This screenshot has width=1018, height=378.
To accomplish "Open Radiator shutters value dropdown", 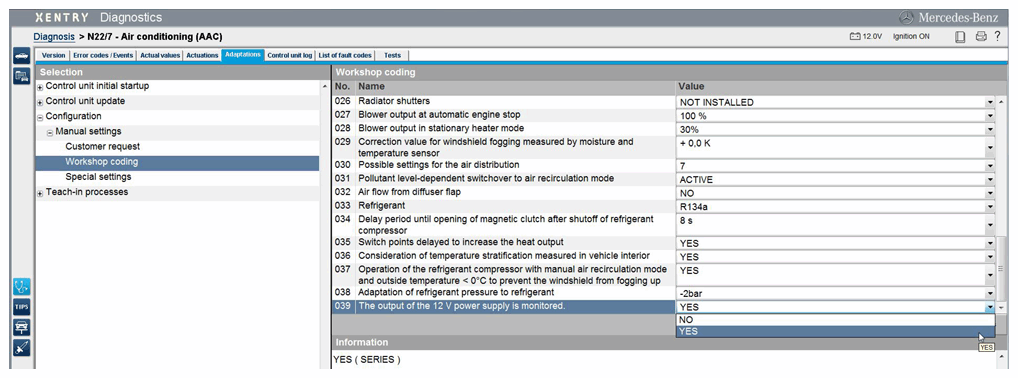I will tap(989, 103).
